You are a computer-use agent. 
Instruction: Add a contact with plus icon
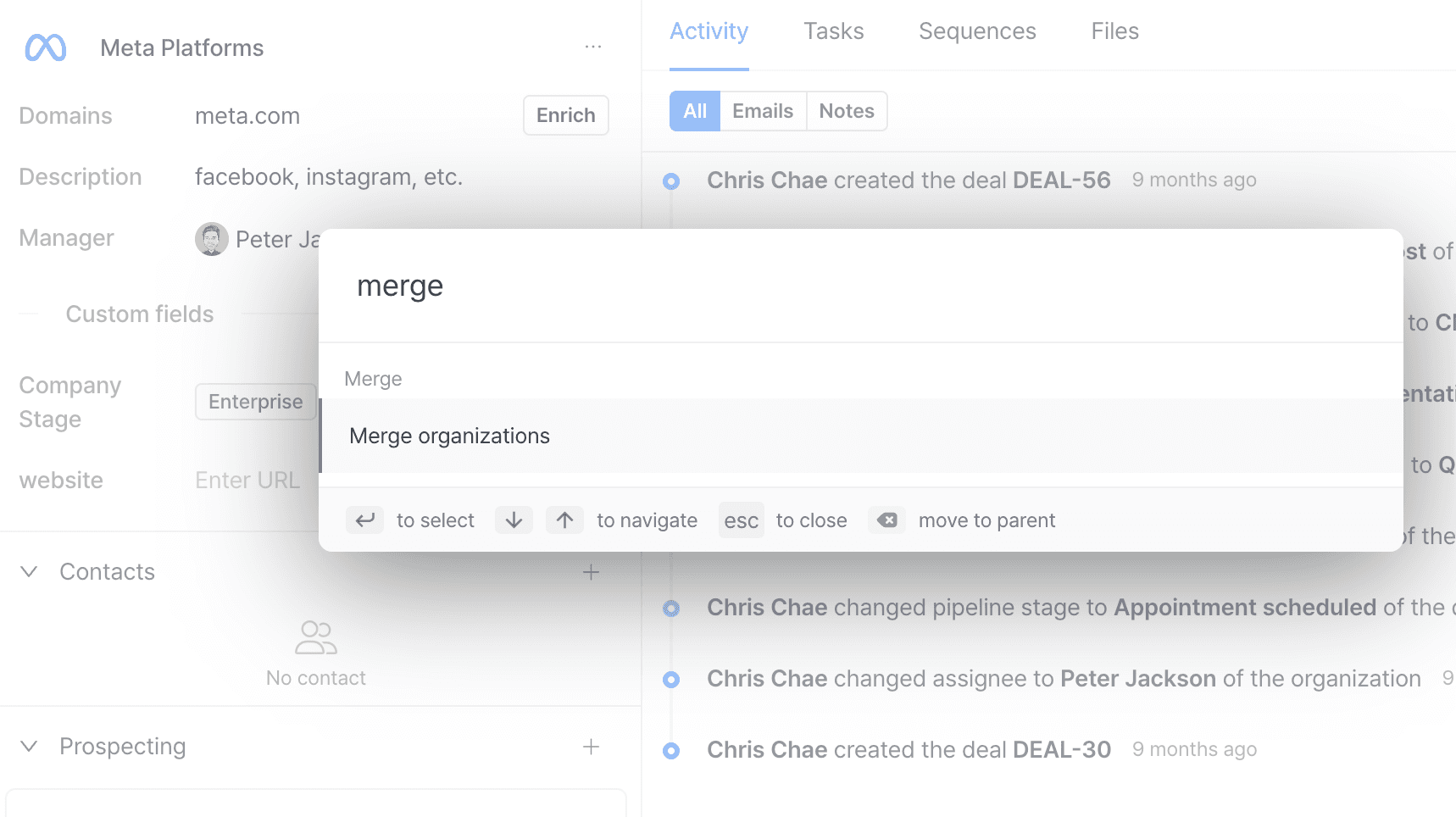tap(592, 573)
